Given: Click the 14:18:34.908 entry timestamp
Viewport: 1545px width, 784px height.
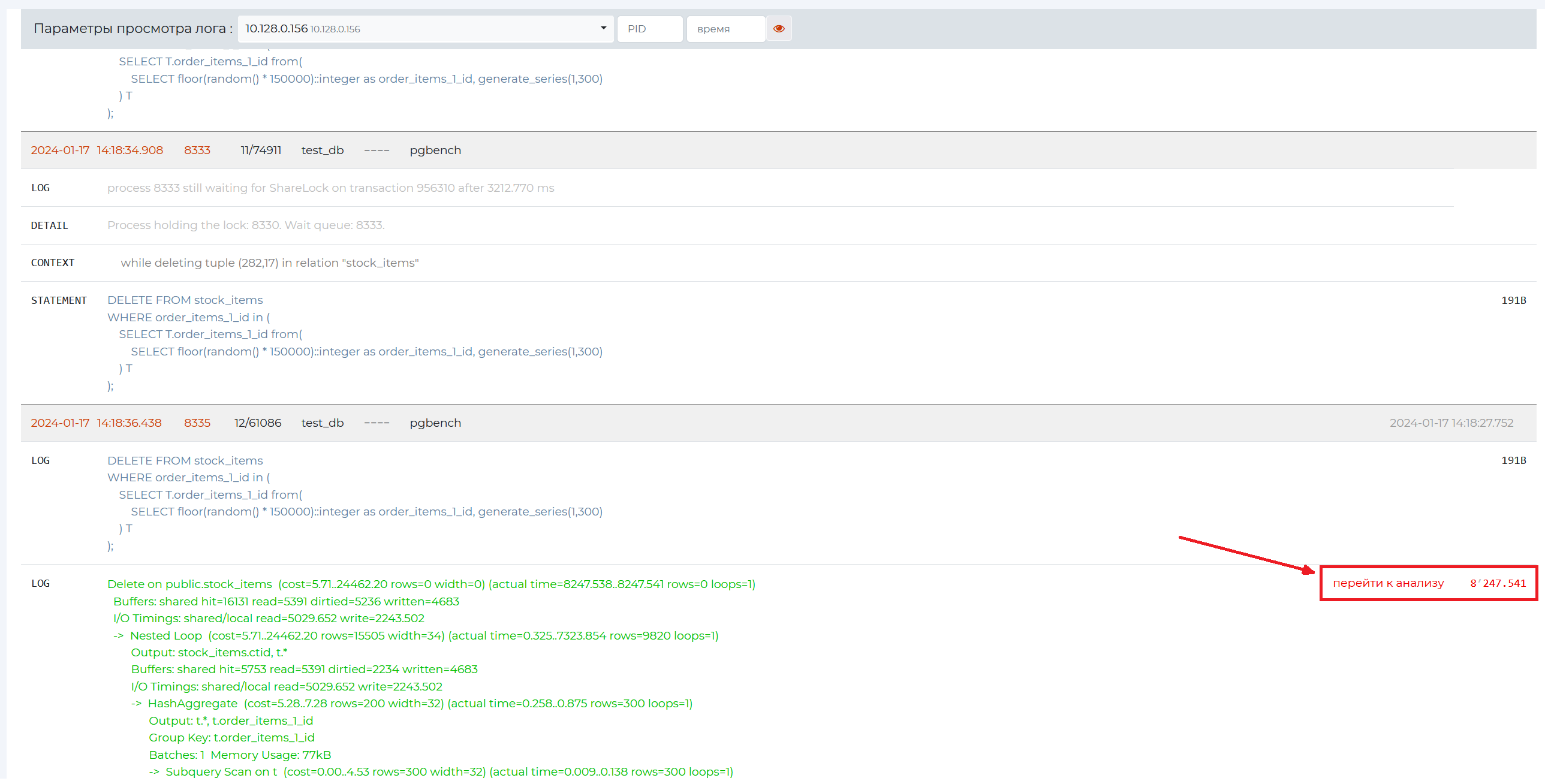Looking at the screenshot, I should 129,150.
